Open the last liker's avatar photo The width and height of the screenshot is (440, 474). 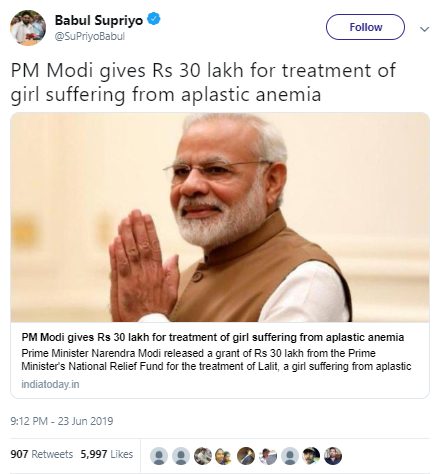pyautogui.click(x=333, y=456)
